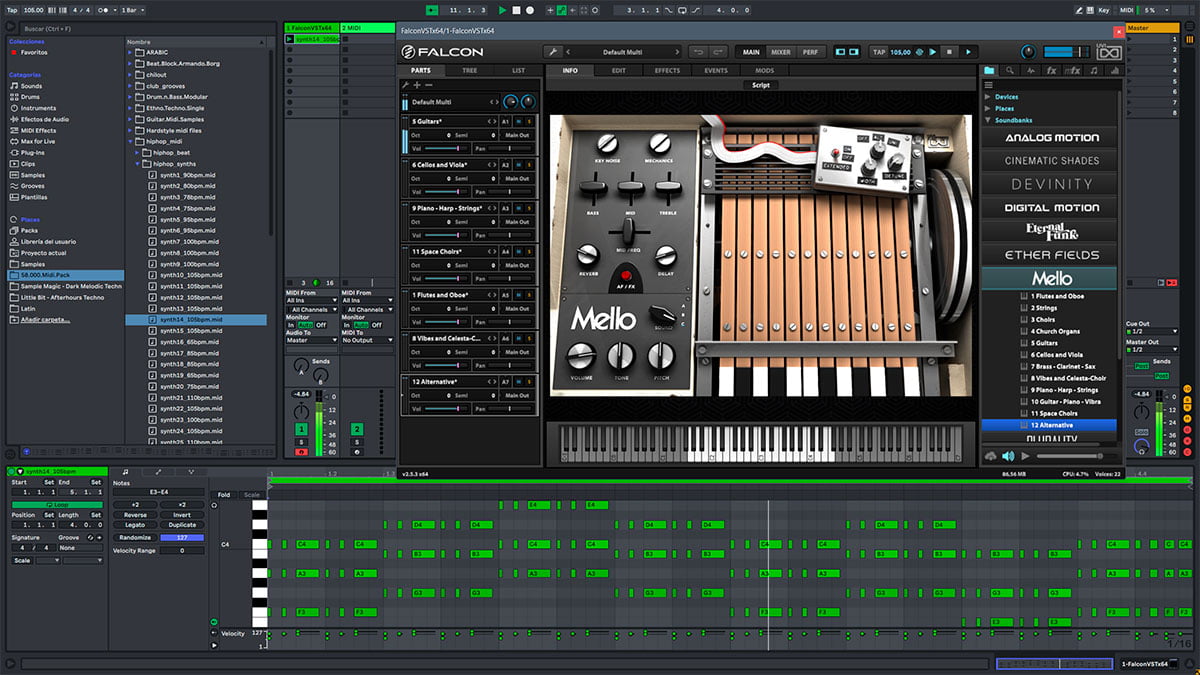The width and height of the screenshot is (1200, 675).
Task: Expand the ARABIC folder
Action: [x=131, y=51]
